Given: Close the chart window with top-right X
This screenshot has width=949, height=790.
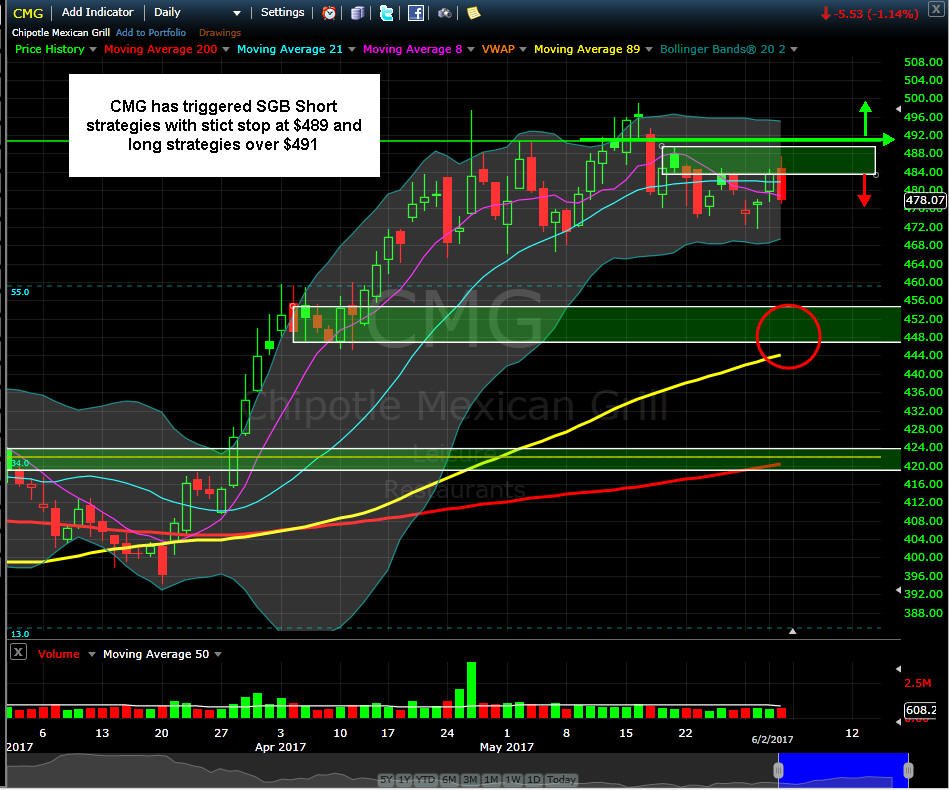Looking at the screenshot, I should (936, 9).
